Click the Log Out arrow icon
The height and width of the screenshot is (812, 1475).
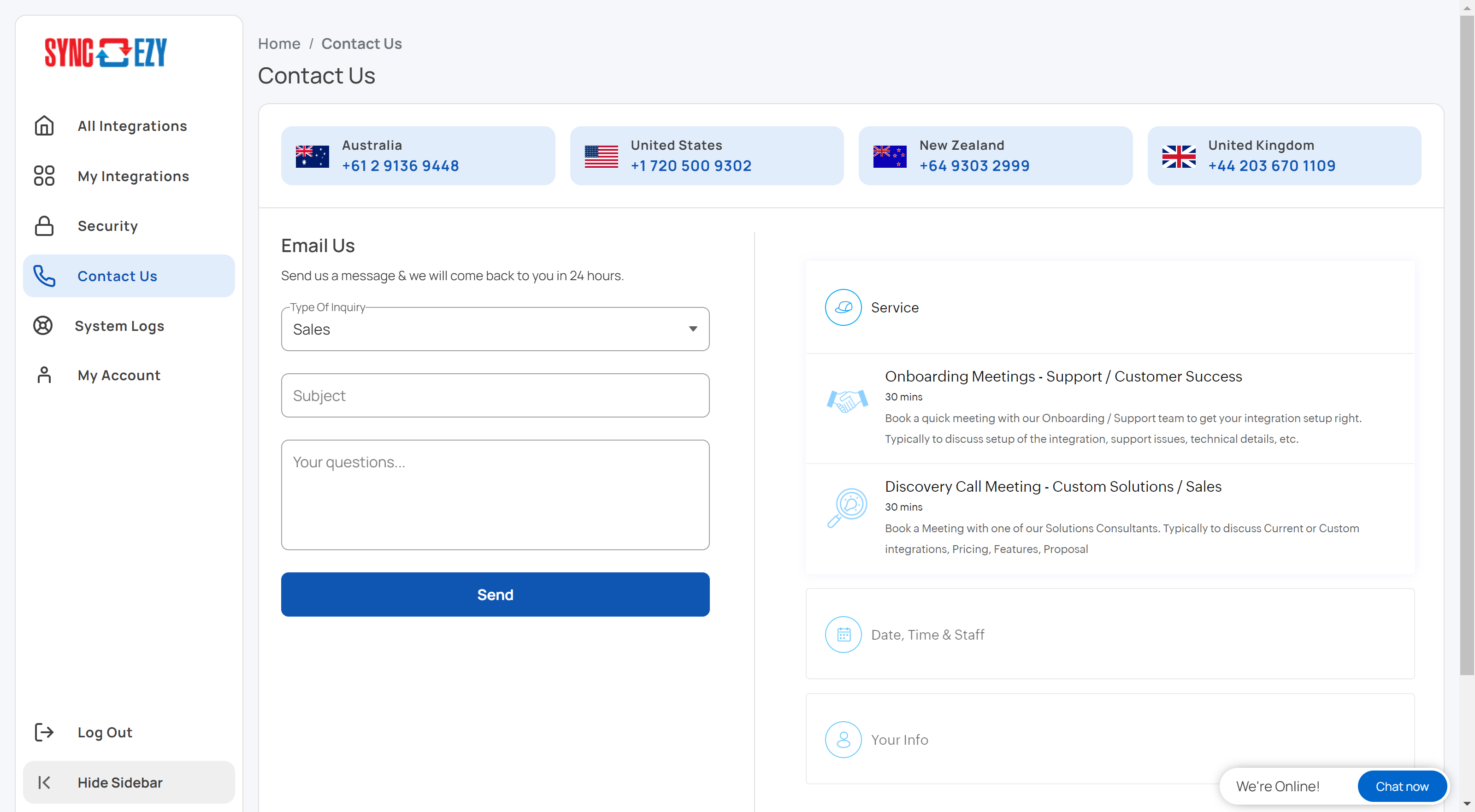point(44,732)
